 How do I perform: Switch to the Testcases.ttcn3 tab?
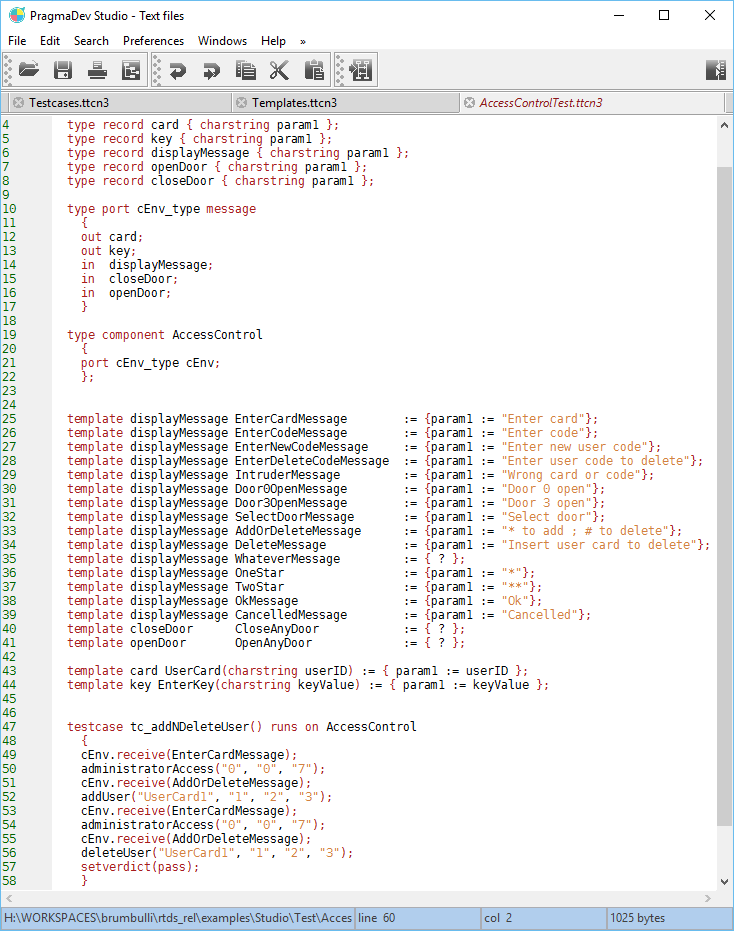pos(69,103)
